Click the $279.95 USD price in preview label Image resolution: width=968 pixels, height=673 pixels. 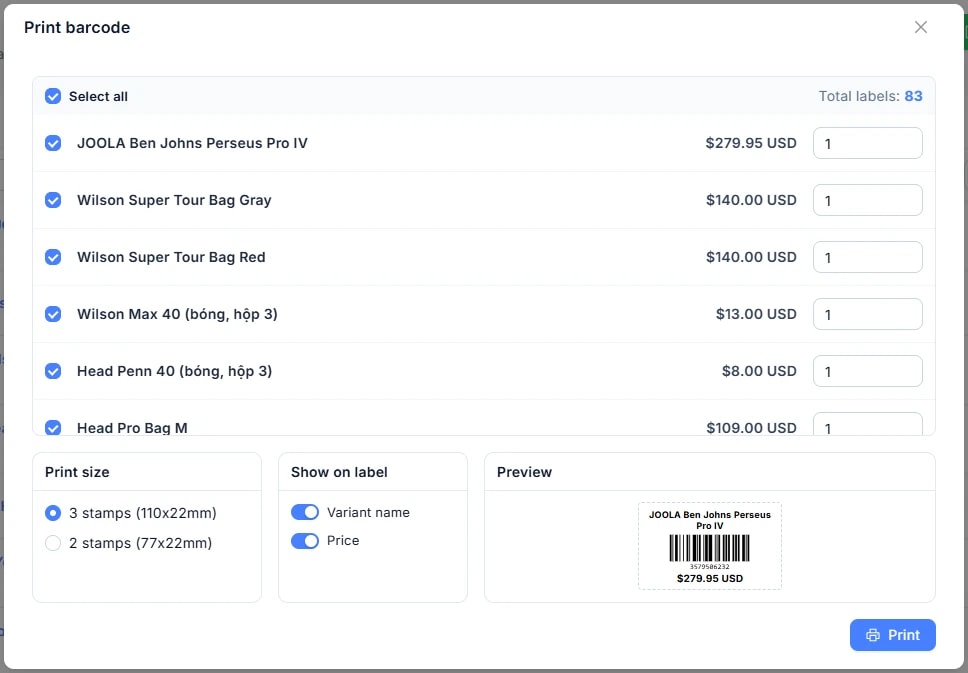tap(709, 579)
